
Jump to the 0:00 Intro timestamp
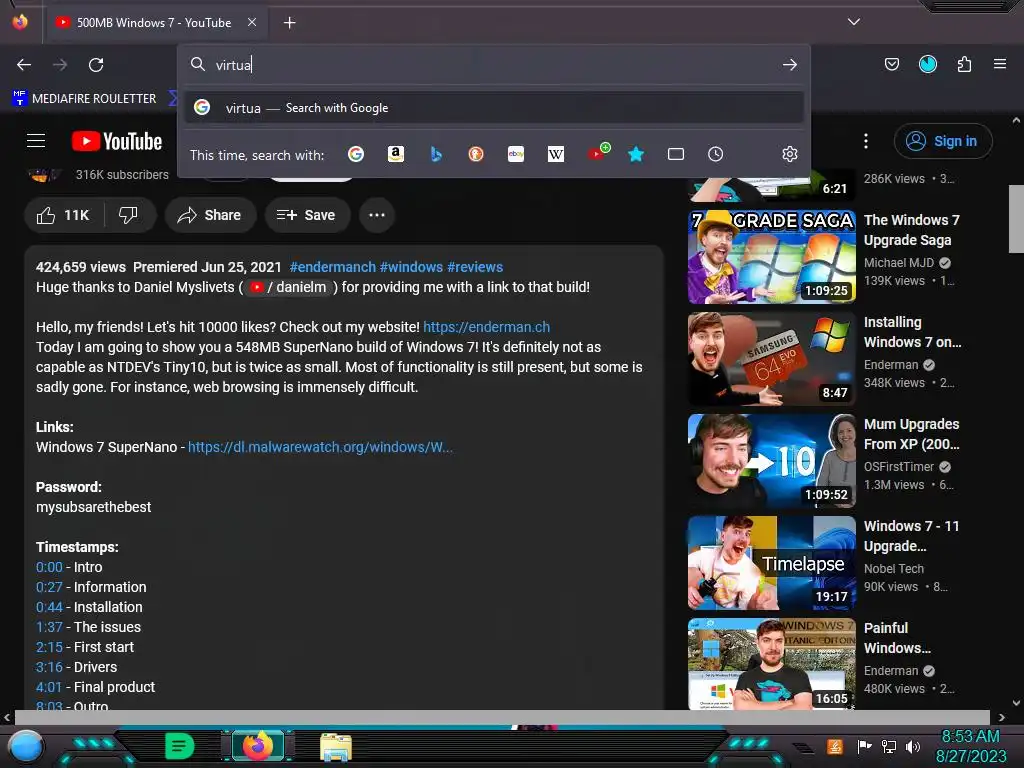(x=50, y=568)
